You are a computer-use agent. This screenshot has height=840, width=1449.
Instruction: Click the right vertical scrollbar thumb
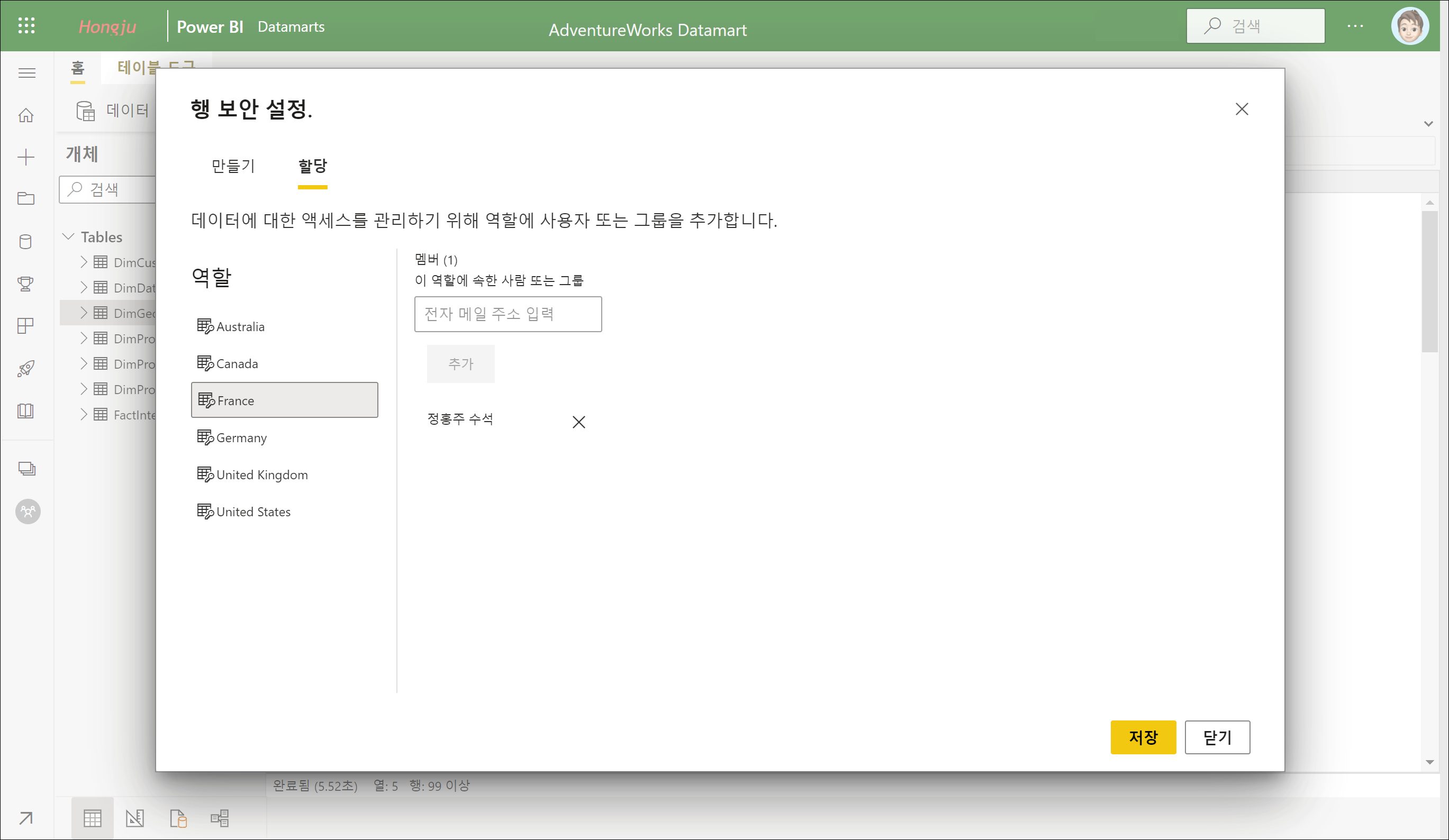click(x=1429, y=281)
